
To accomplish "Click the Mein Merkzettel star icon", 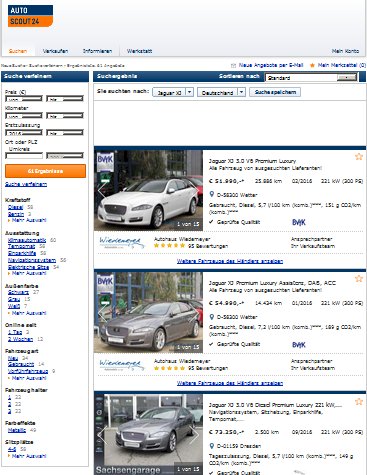I will pyautogui.click(x=312, y=65).
